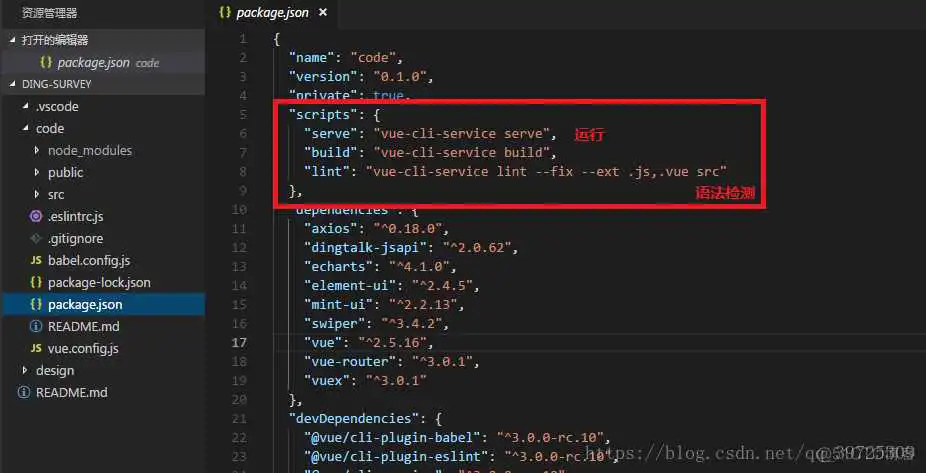Expand the public folder arrow
Viewport: 926px width, 473px height.
point(37,172)
